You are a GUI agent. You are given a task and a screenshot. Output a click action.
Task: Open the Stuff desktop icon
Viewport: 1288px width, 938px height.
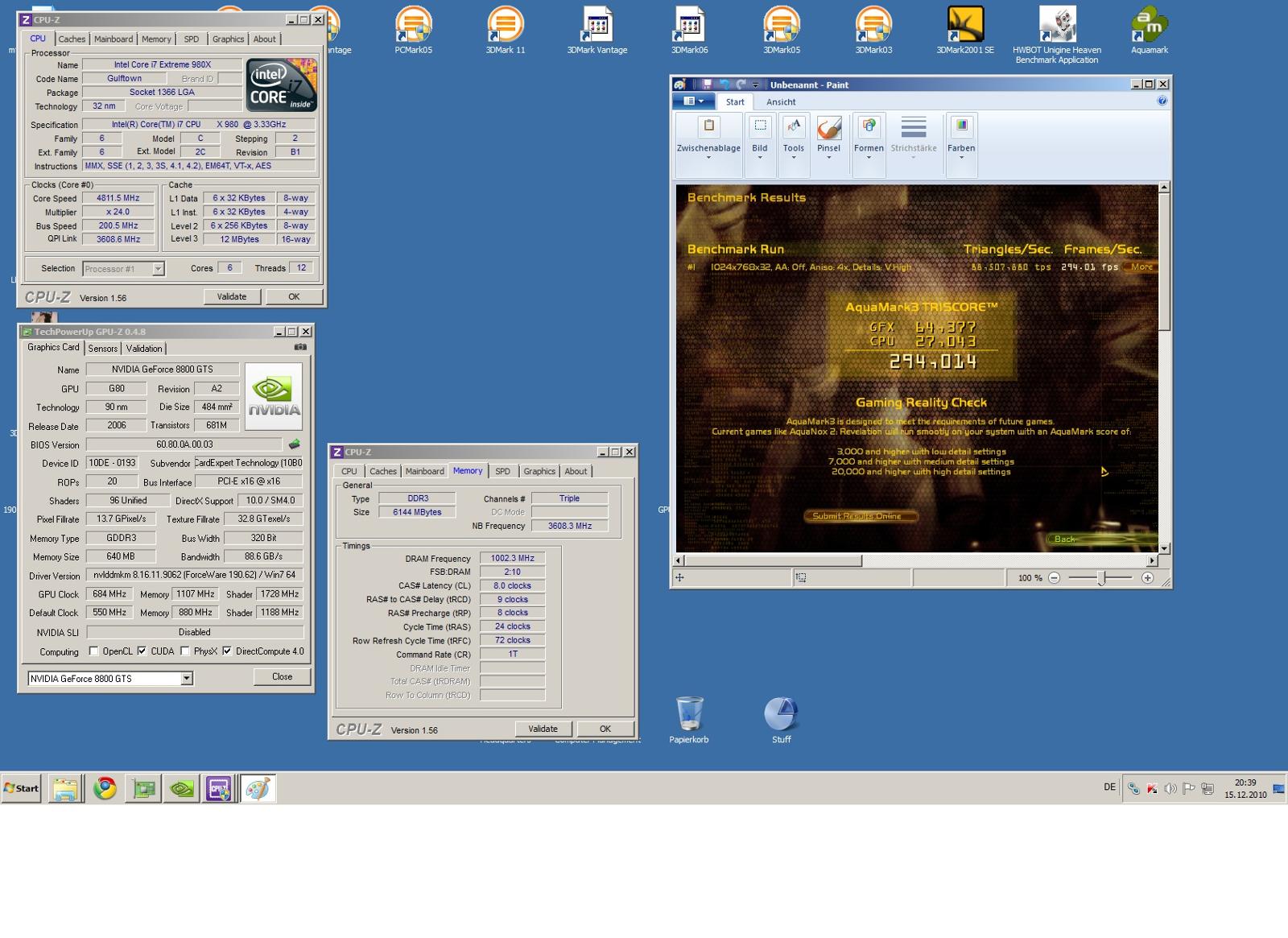click(x=781, y=720)
